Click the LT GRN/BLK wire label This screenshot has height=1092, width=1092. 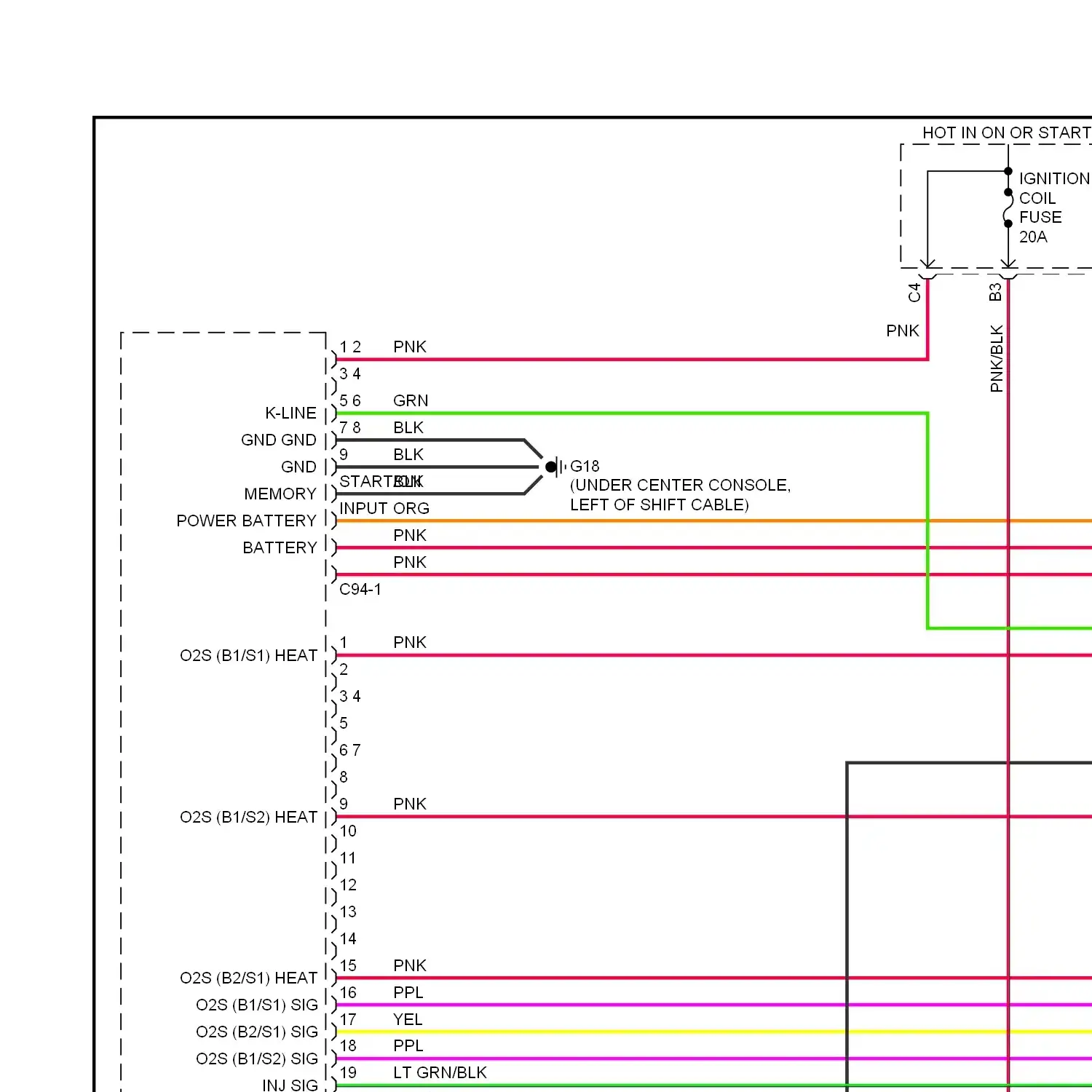(x=440, y=1072)
